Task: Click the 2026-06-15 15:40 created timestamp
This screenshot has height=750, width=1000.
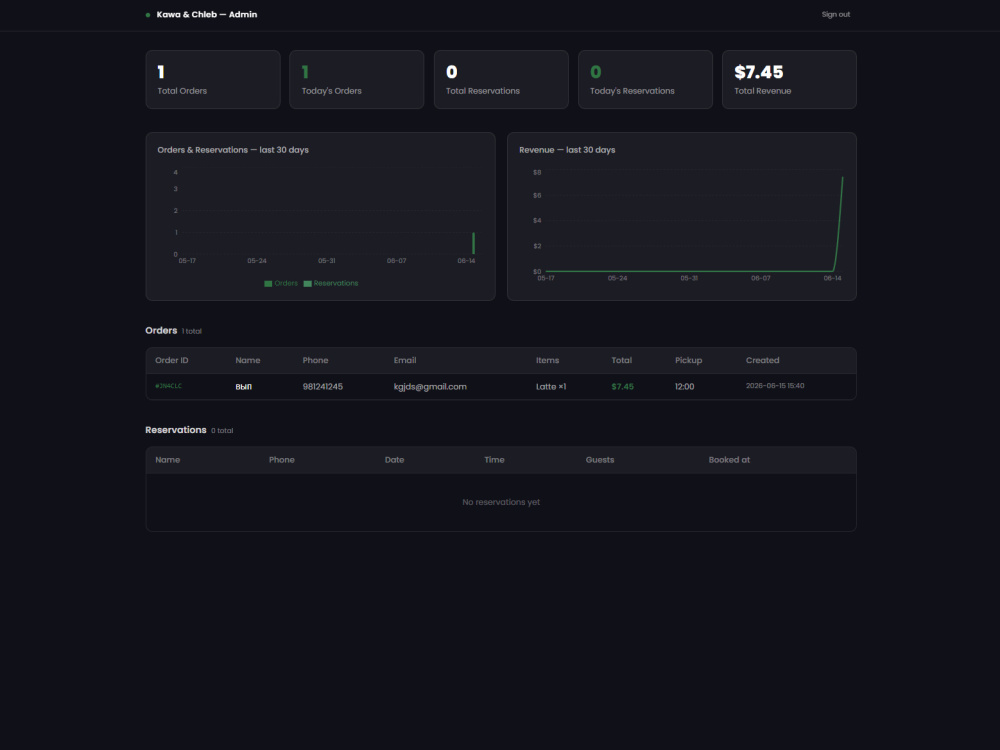Action: click(x=775, y=386)
